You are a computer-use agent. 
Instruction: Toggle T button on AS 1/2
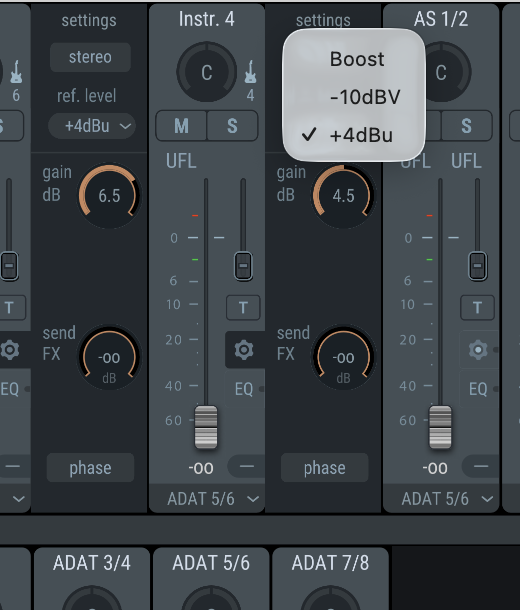coord(477,308)
